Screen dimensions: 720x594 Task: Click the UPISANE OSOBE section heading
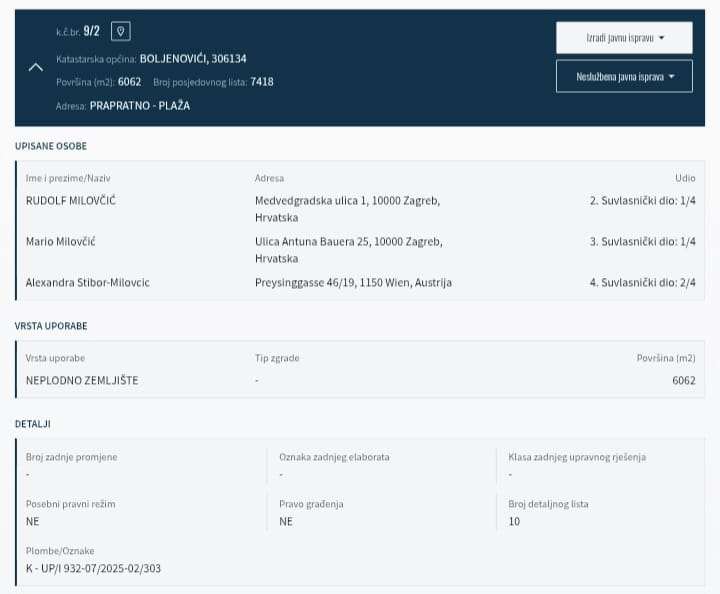pos(51,146)
